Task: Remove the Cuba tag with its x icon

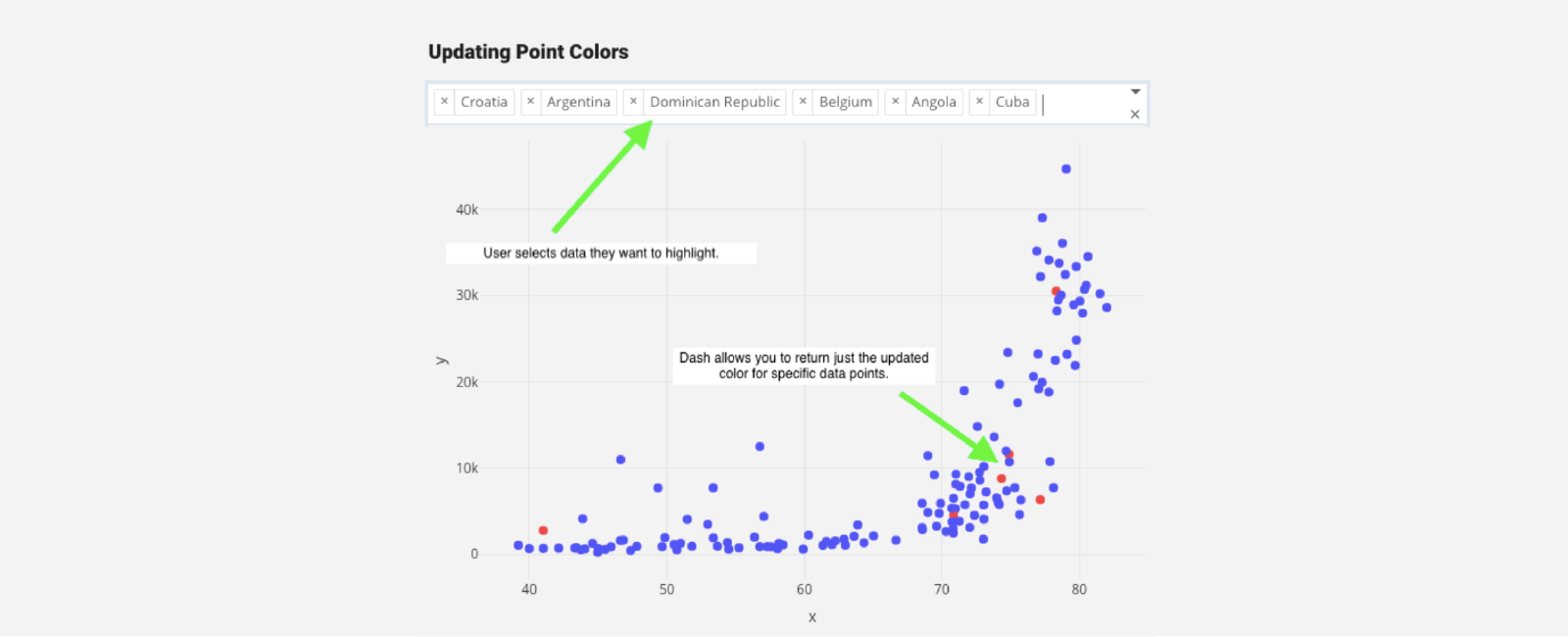Action: pyautogui.click(x=979, y=102)
